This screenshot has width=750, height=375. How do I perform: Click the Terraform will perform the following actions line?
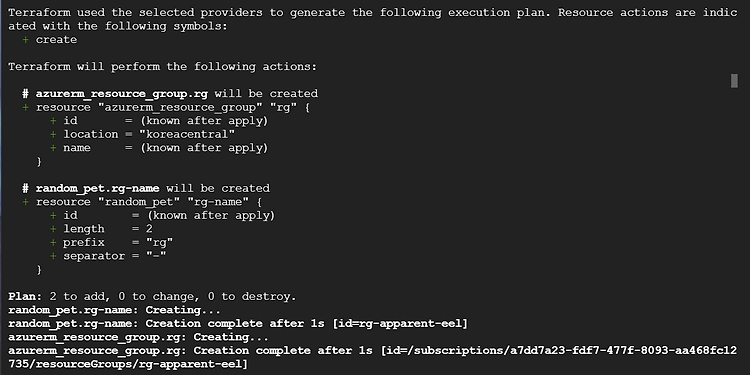(x=162, y=66)
